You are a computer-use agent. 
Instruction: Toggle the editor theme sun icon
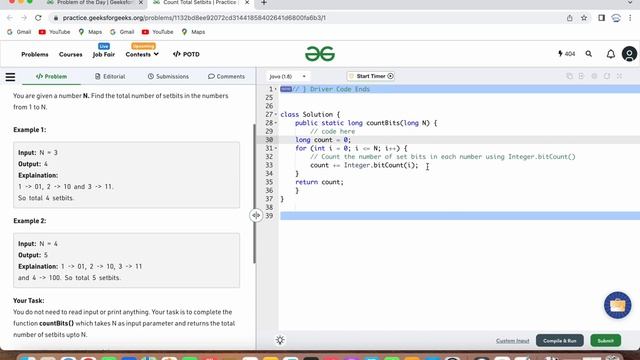280,340
